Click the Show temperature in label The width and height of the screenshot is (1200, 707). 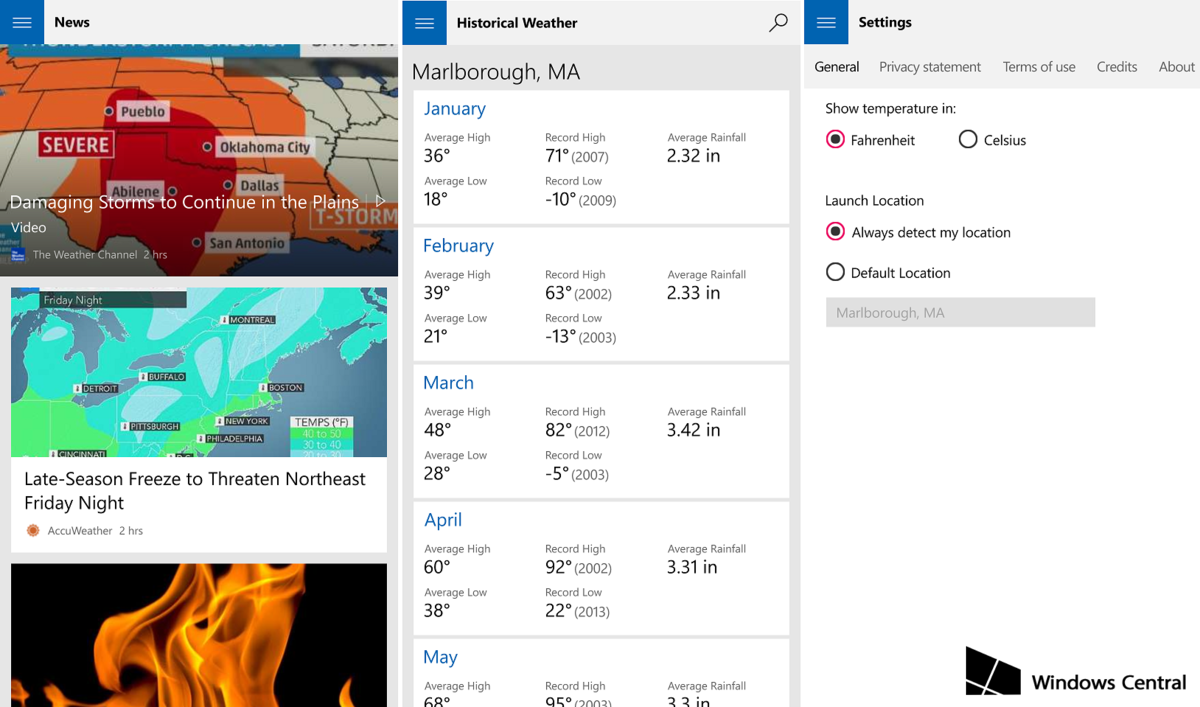[890, 108]
